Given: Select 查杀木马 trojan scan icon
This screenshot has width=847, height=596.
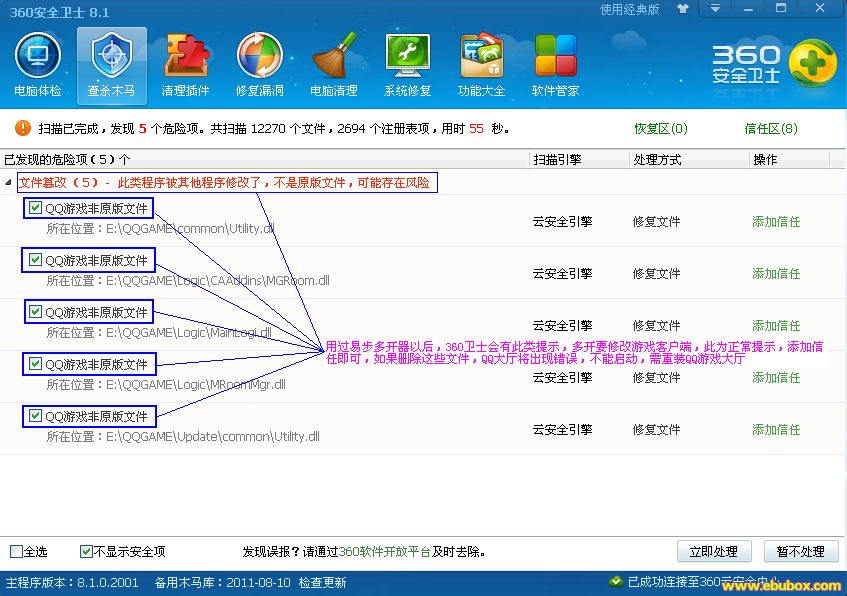Looking at the screenshot, I should tap(111, 65).
